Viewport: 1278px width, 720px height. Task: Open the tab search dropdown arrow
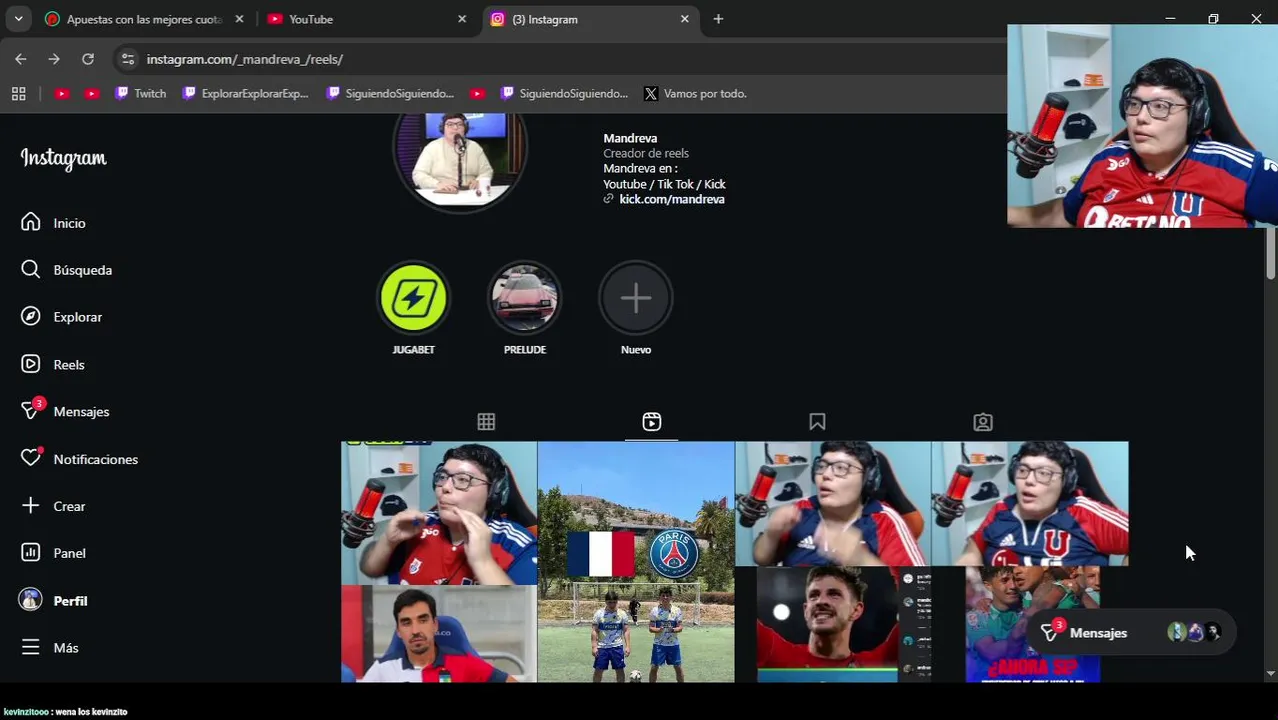18,19
